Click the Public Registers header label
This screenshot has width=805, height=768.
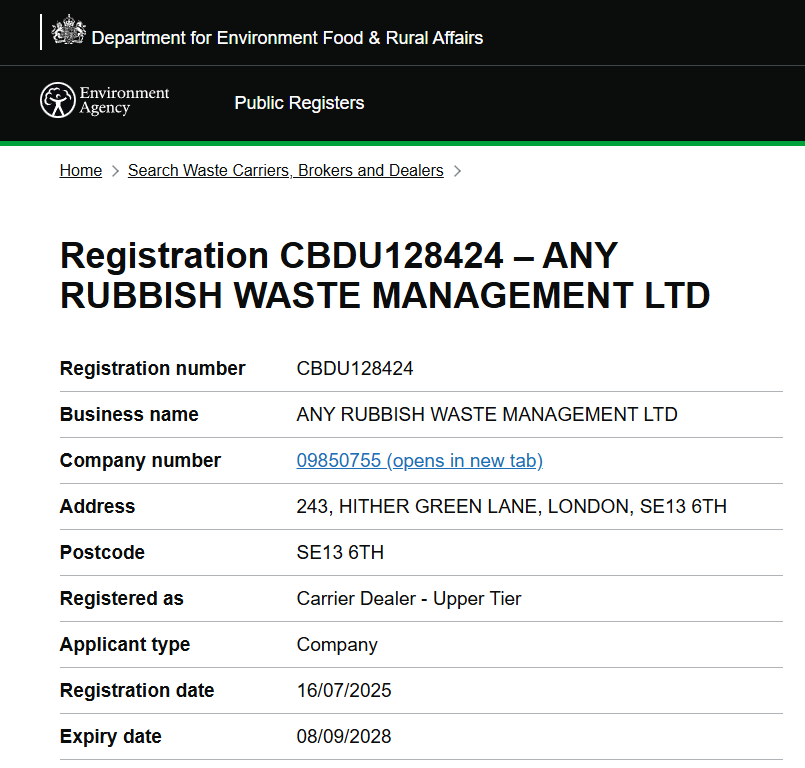click(299, 103)
